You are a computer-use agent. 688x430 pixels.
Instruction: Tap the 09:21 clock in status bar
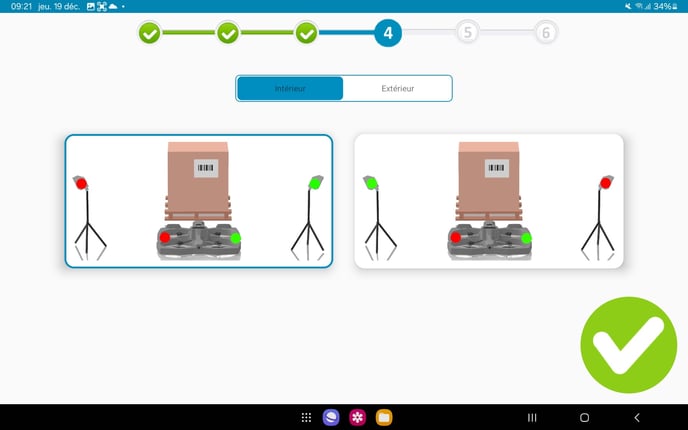point(20,6)
